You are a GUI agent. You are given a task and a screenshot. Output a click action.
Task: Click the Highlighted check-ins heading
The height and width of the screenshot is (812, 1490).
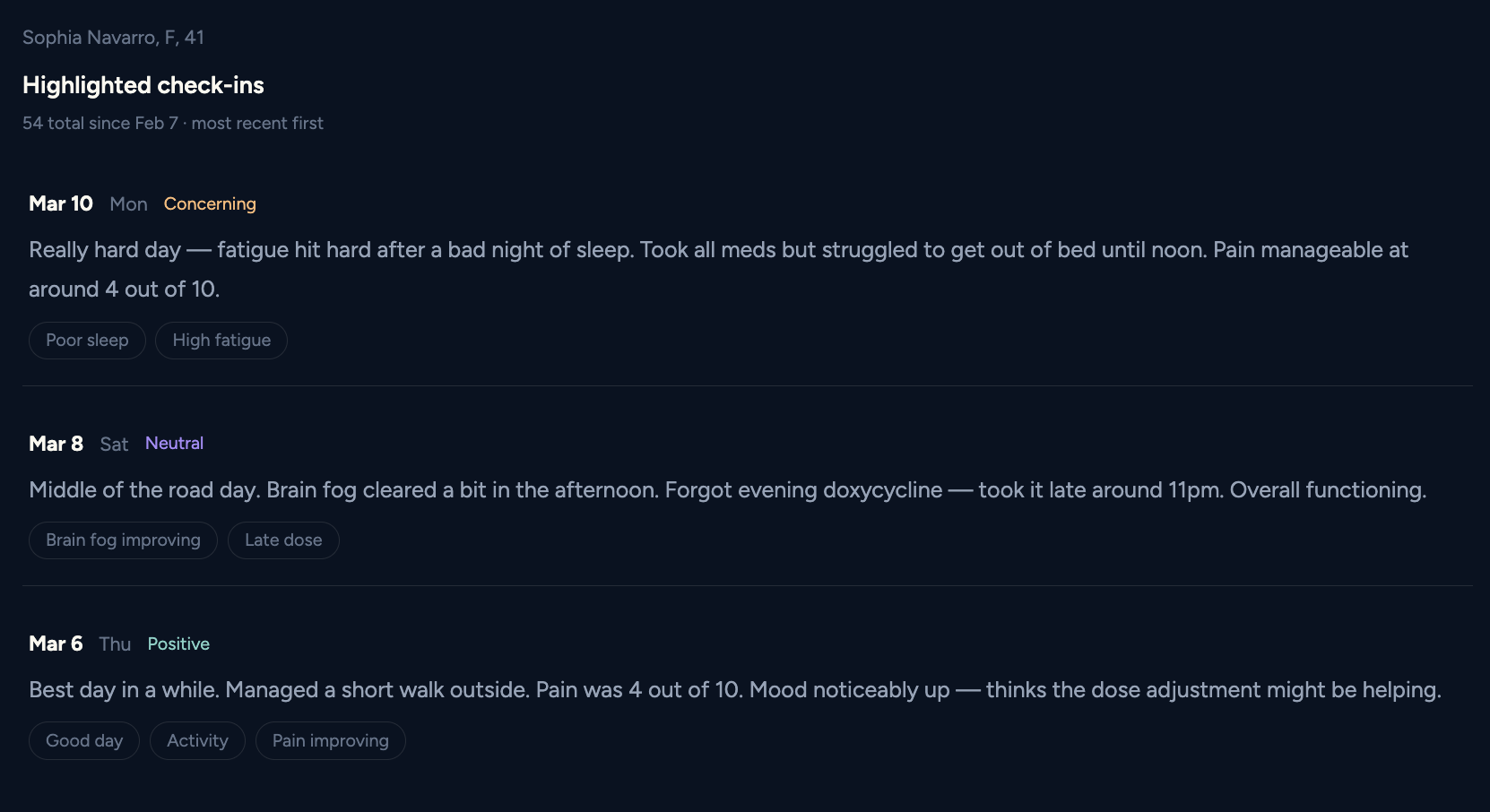pyautogui.click(x=143, y=85)
